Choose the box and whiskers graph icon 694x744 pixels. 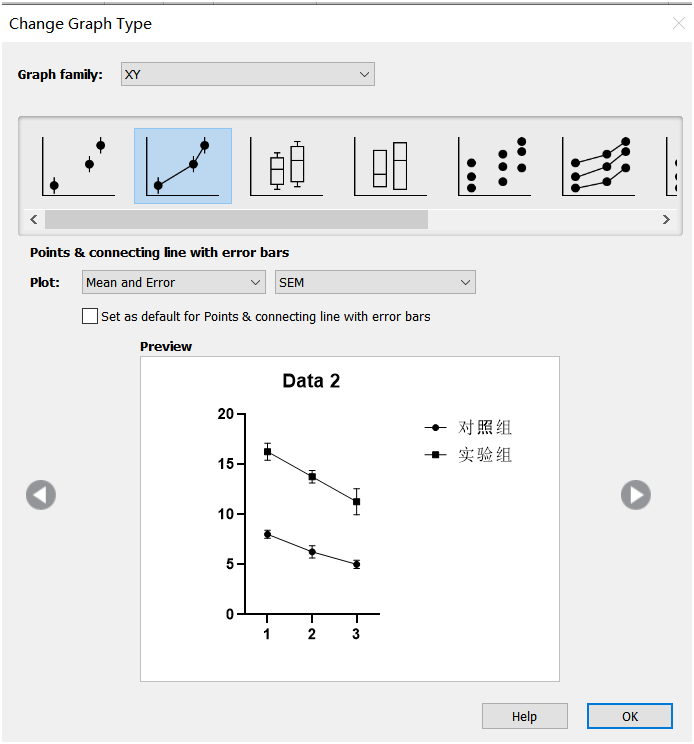[287, 166]
